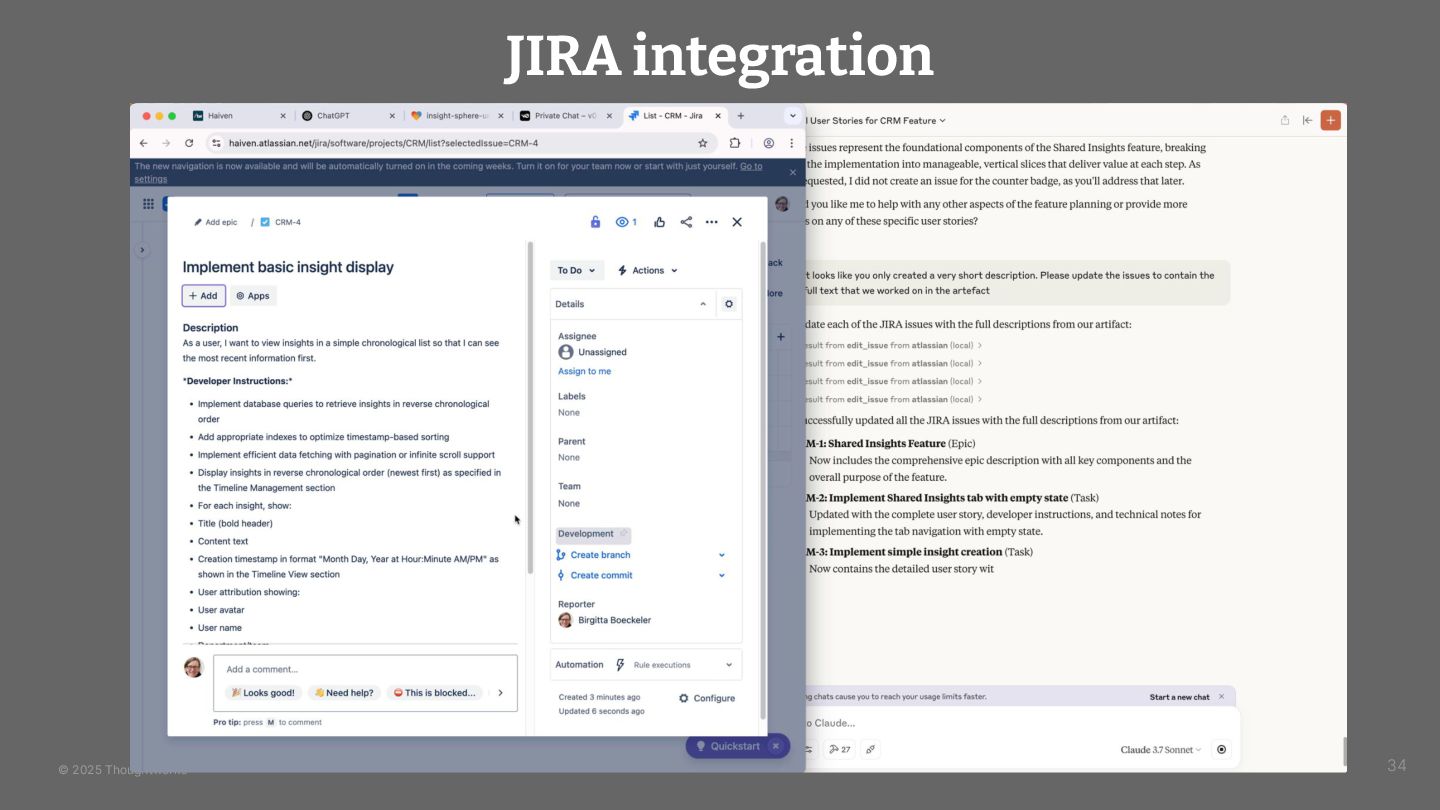Expand the Jira sidebar chevron
The width and height of the screenshot is (1440, 810).
(x=142, y=250)
